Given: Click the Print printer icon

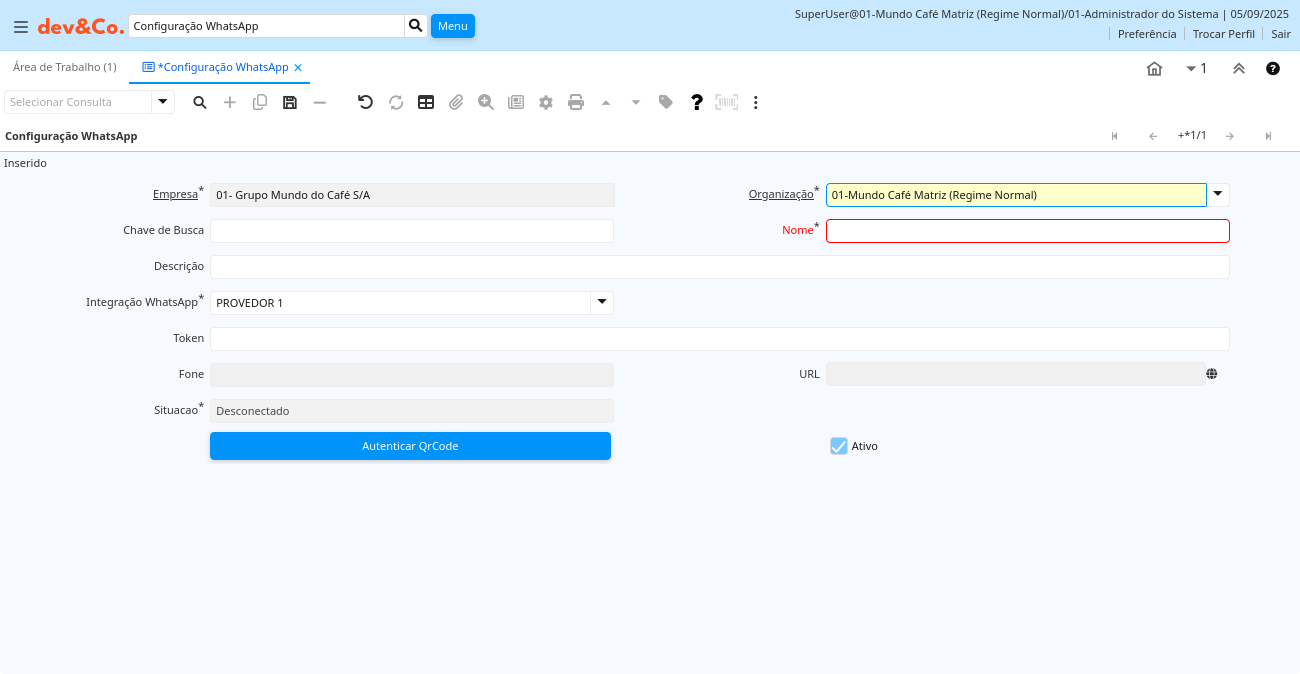Looking at the screenshot, I should (576, 102).
